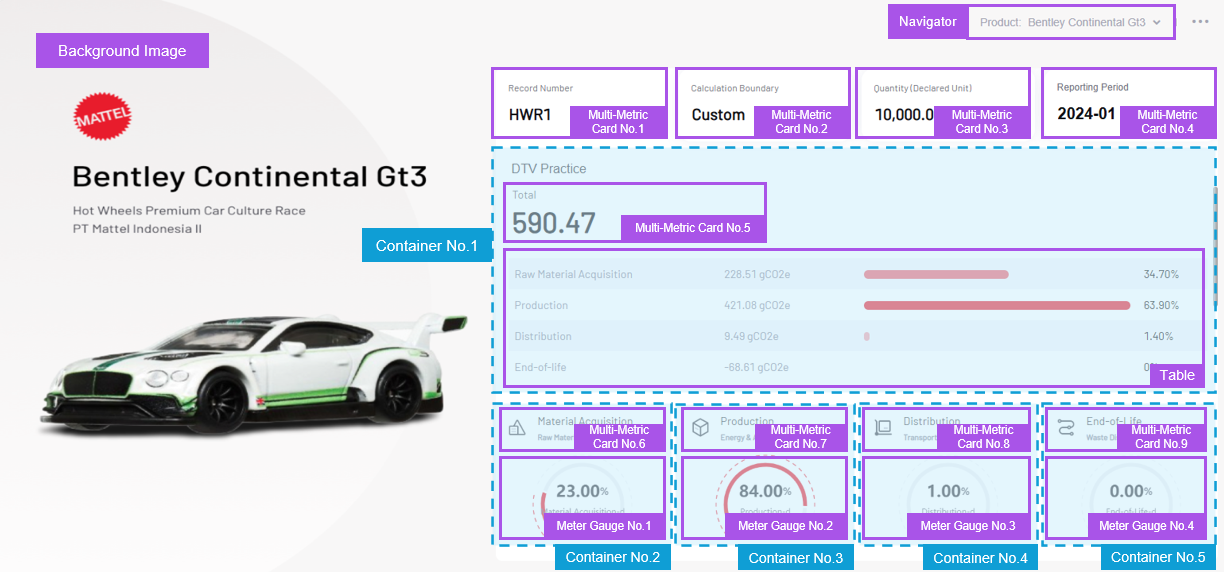Click the red Mattel logo
The width and height of the screenshot is (1224, 576).
click(102, 118)
